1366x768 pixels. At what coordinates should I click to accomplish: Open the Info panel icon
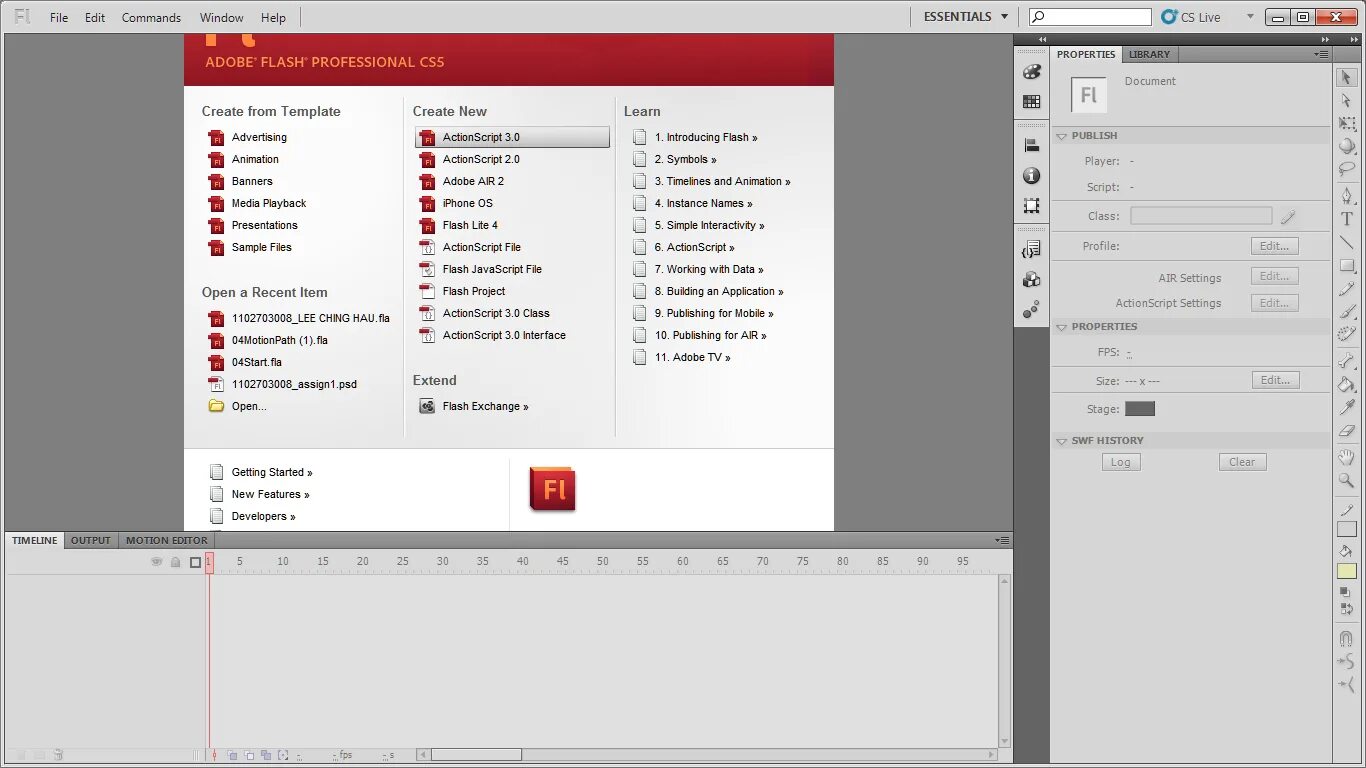coord(1032,175)
